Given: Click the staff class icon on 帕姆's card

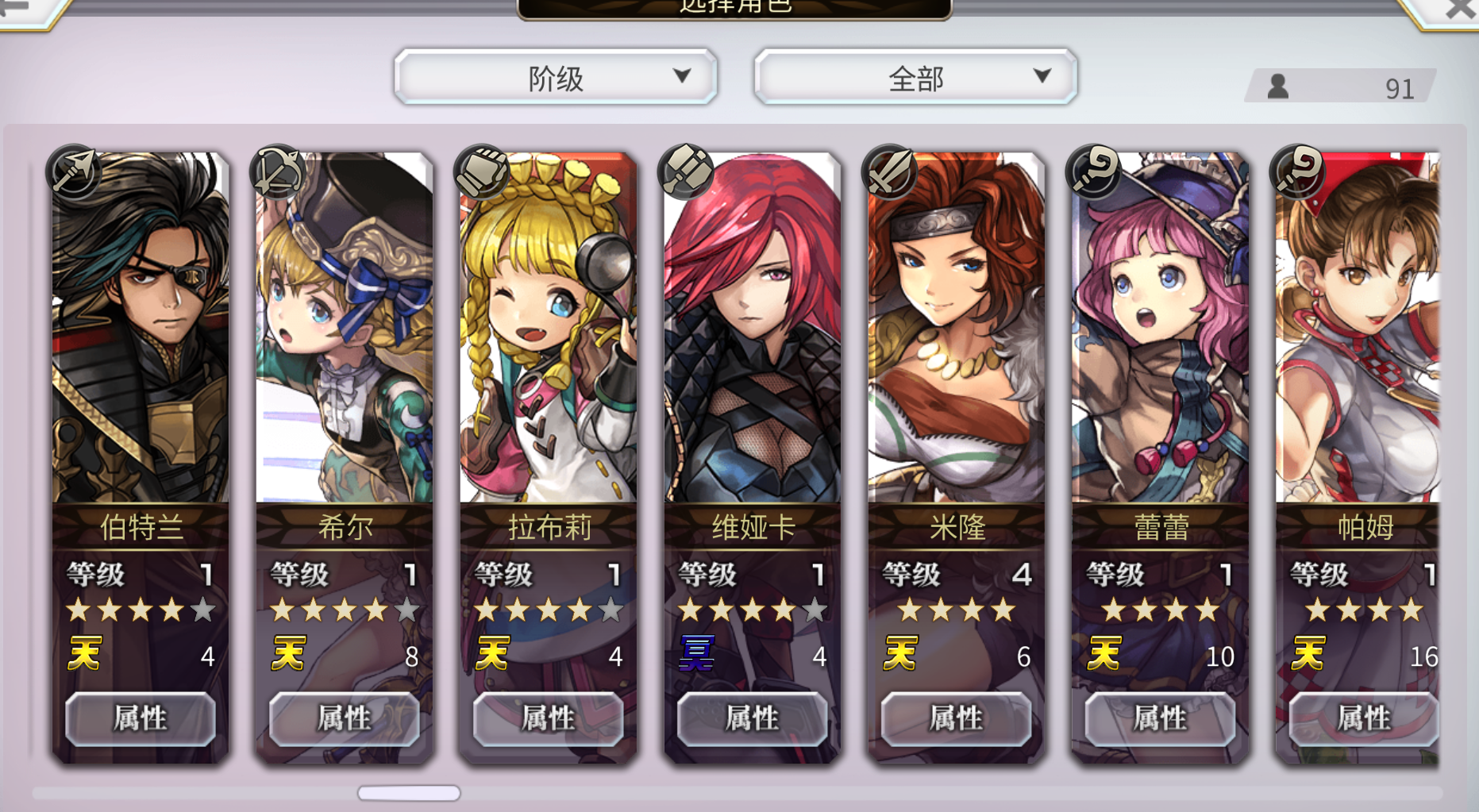Looking at the screenshot, I should click(x=1298, y=171).
